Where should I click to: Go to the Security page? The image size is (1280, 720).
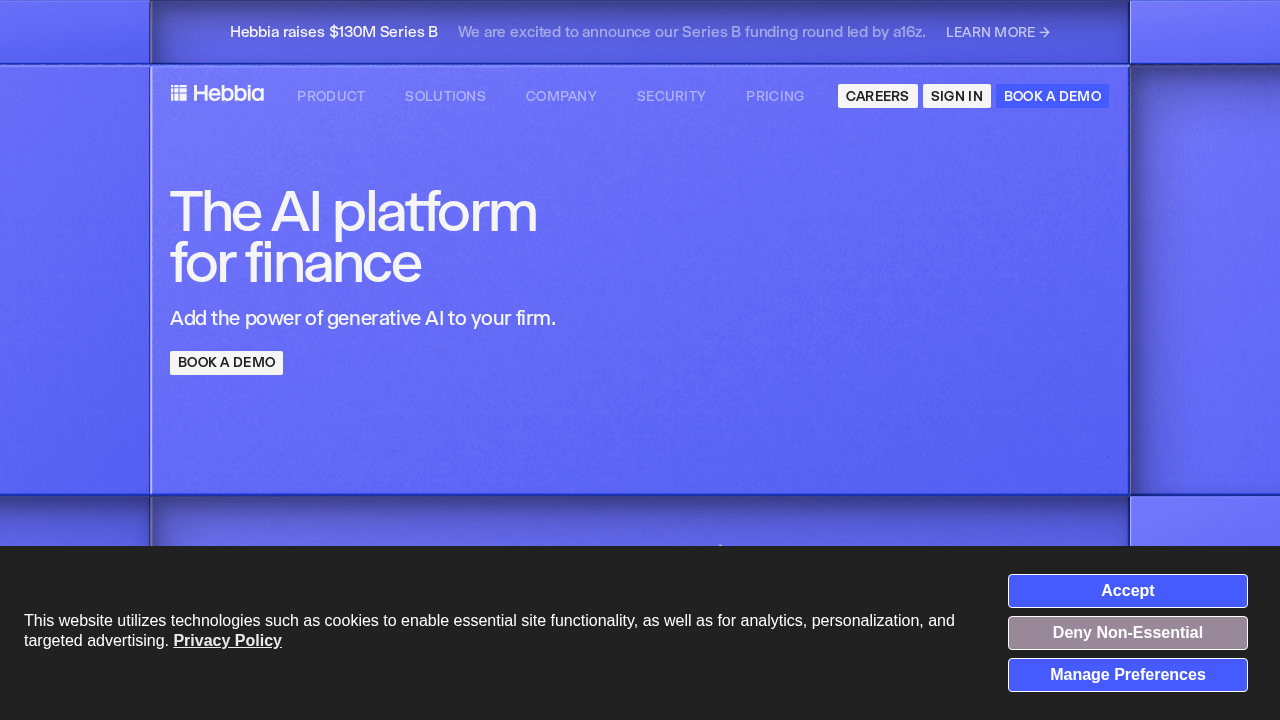671,96
